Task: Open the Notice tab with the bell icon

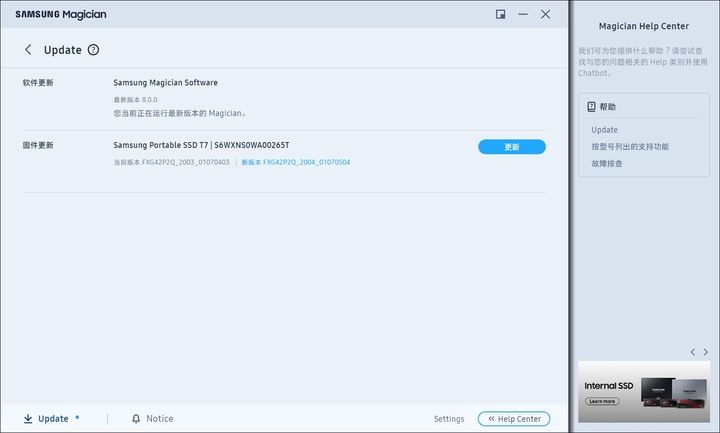Action: (152, 418)
